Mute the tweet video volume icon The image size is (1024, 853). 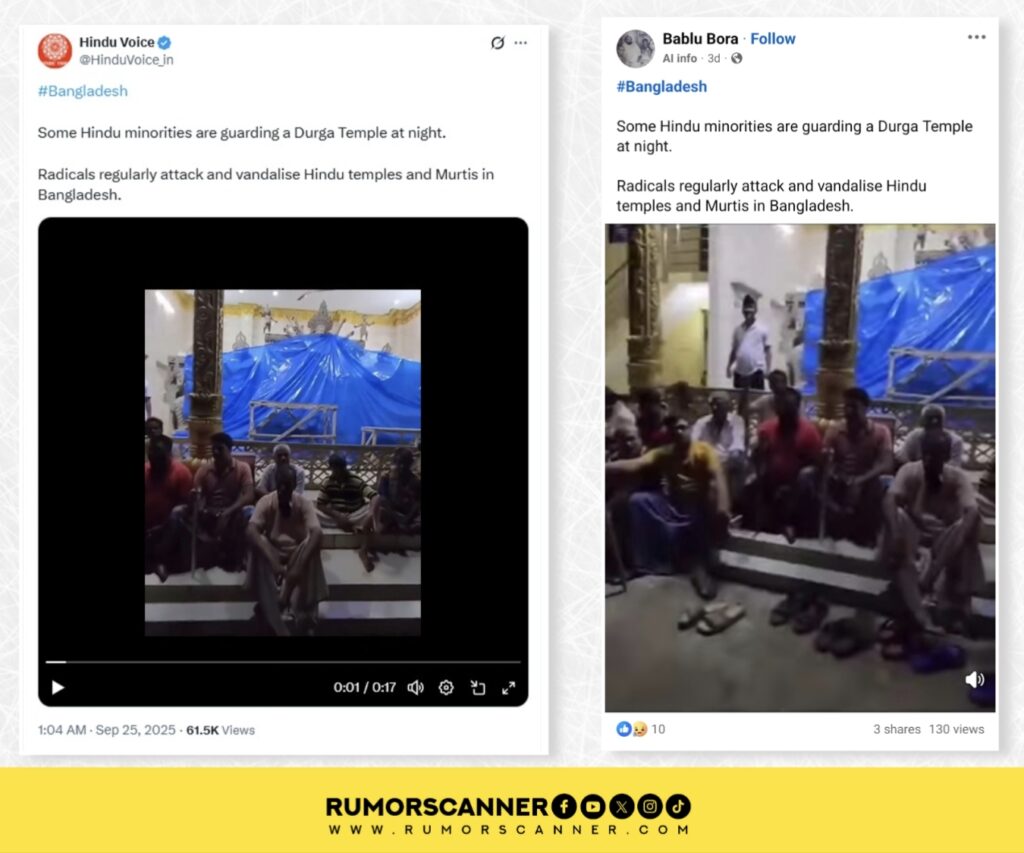[415, 688]
